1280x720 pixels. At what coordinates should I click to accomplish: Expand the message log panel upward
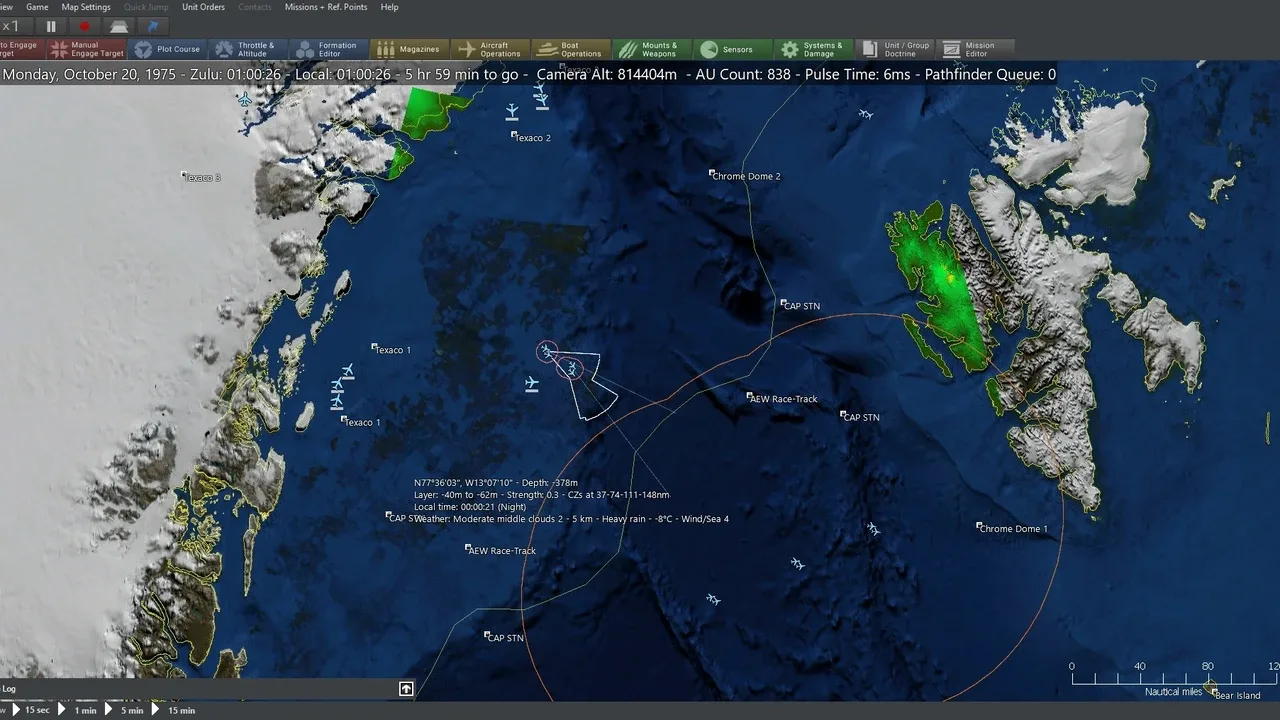click(406, 689)
